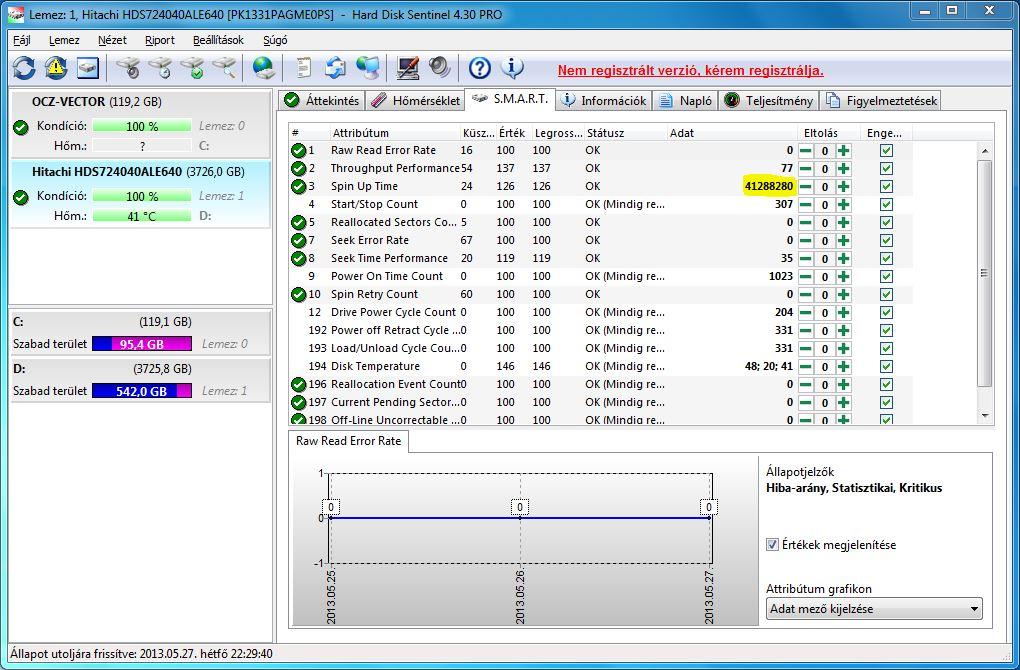Switch to the Napló tab

[684, 100]
